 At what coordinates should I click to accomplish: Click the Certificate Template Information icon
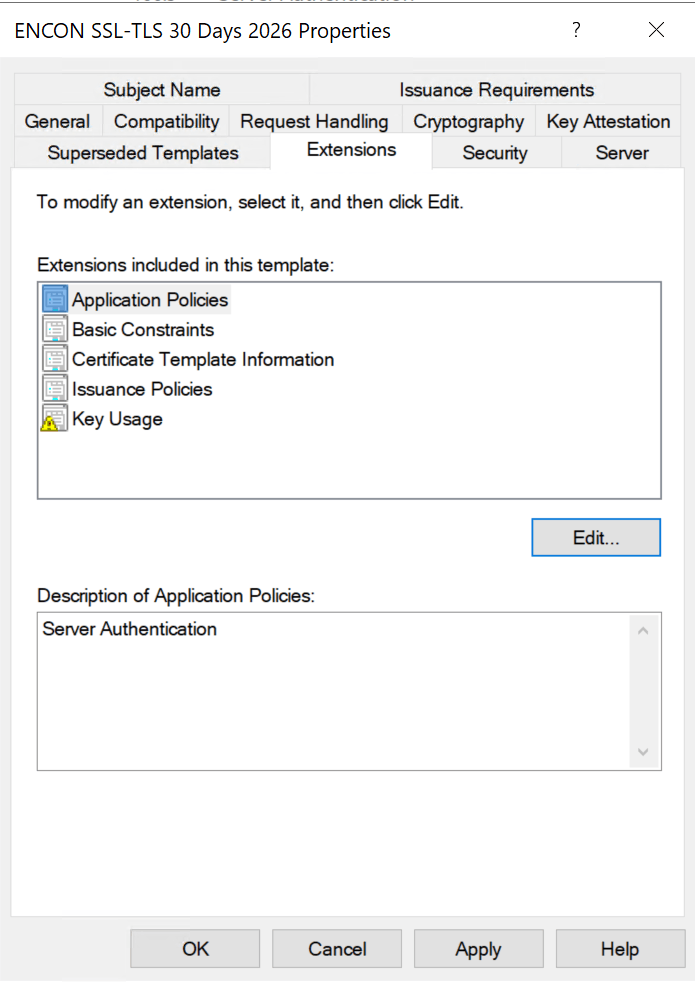click(55, 359)
